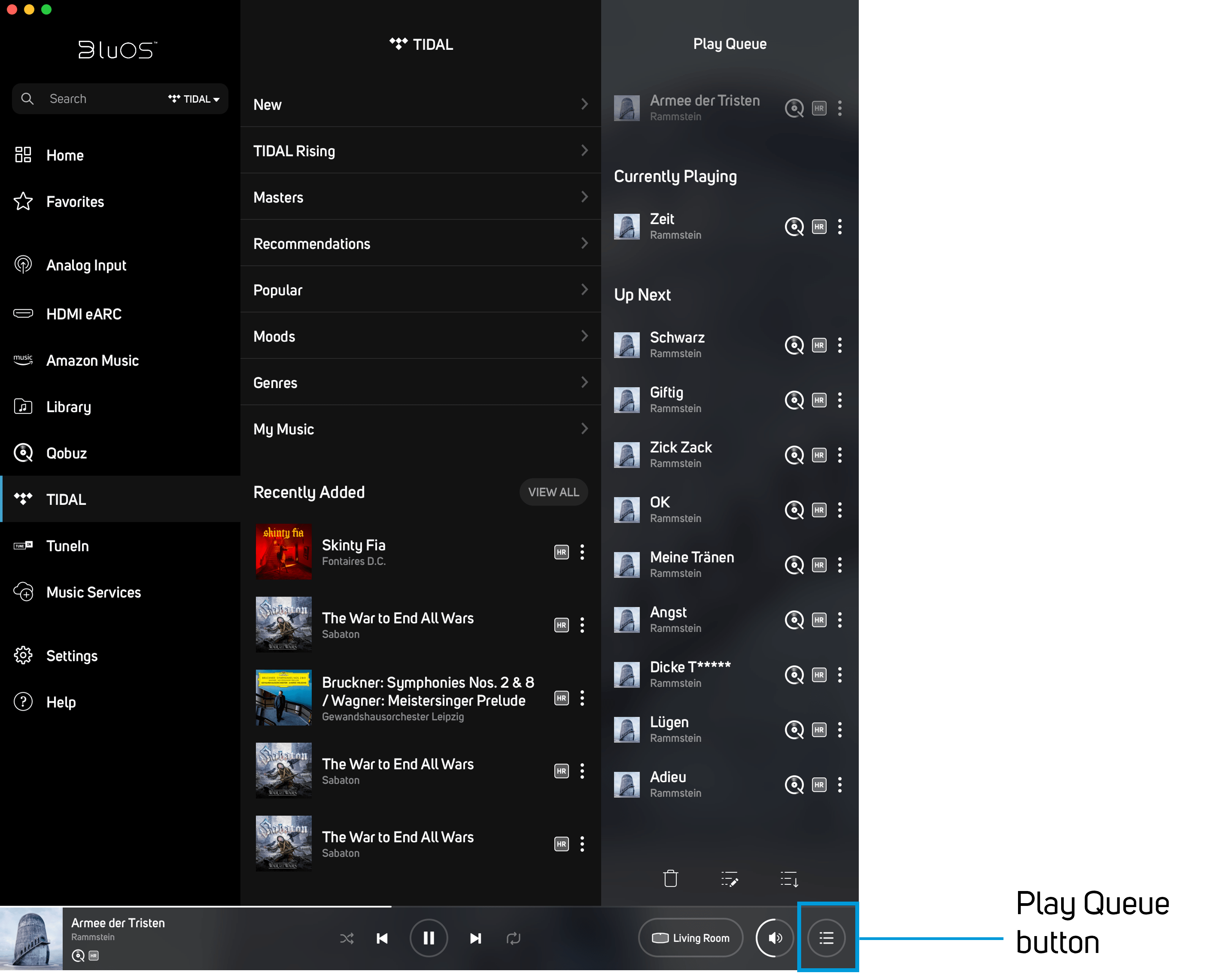Toggle repeat mode

point(513,938)
